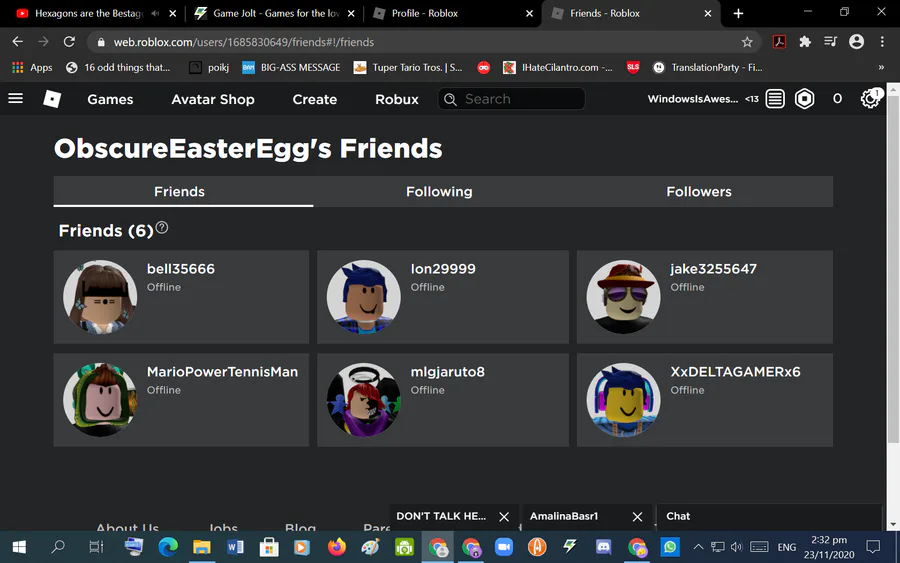Open Microsoft Edge from the taskbar
Viewport: 900px width, 563px height.
[168, 547]
